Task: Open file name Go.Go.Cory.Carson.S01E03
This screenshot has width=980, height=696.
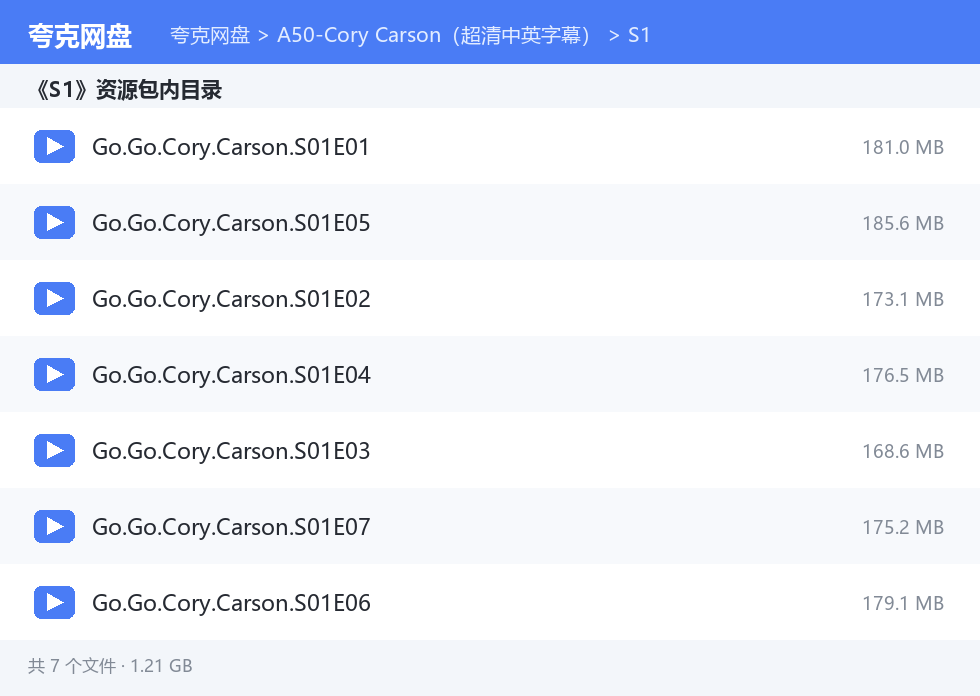Action: coord(231,452)
